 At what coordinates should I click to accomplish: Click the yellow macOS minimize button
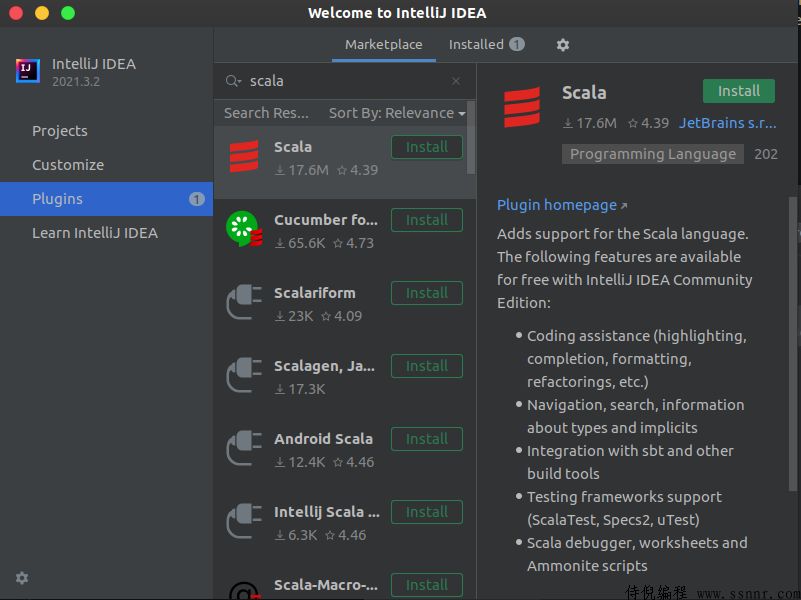(42, 13)
